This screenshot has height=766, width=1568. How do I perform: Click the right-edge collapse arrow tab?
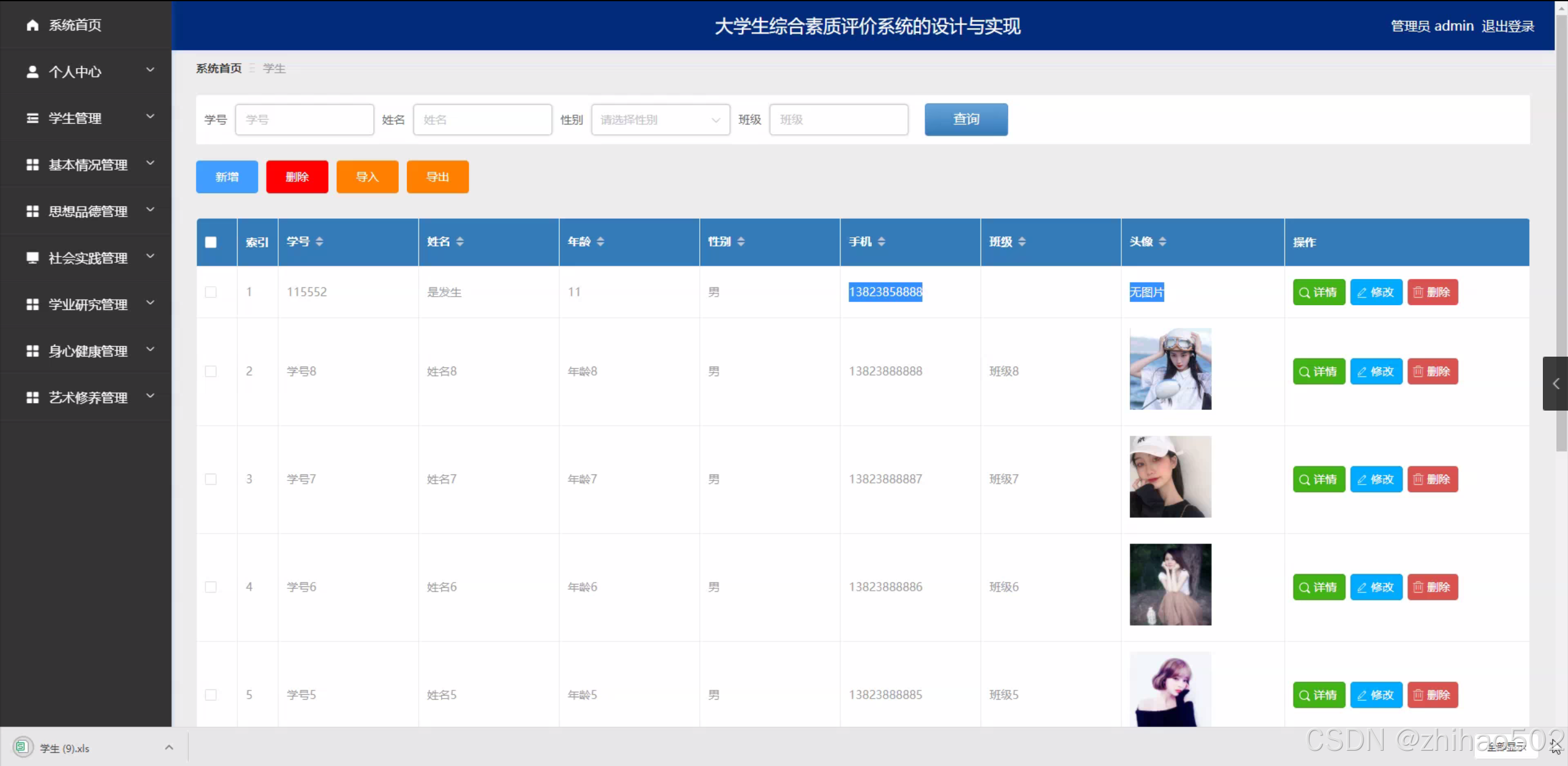tap(1555, 384)
